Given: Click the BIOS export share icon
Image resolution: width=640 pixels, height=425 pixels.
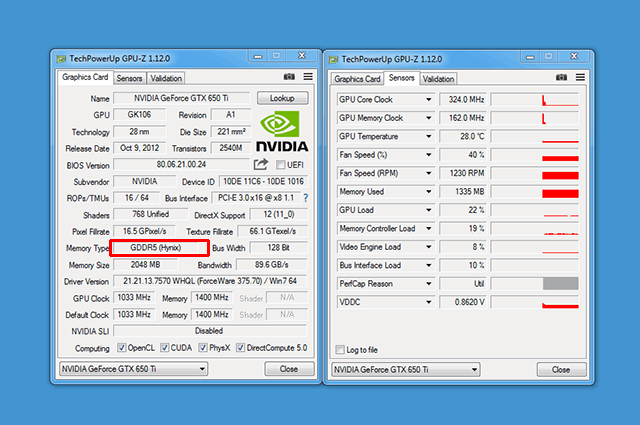Looking at the screenshot, I should click(x=261, y=164).
